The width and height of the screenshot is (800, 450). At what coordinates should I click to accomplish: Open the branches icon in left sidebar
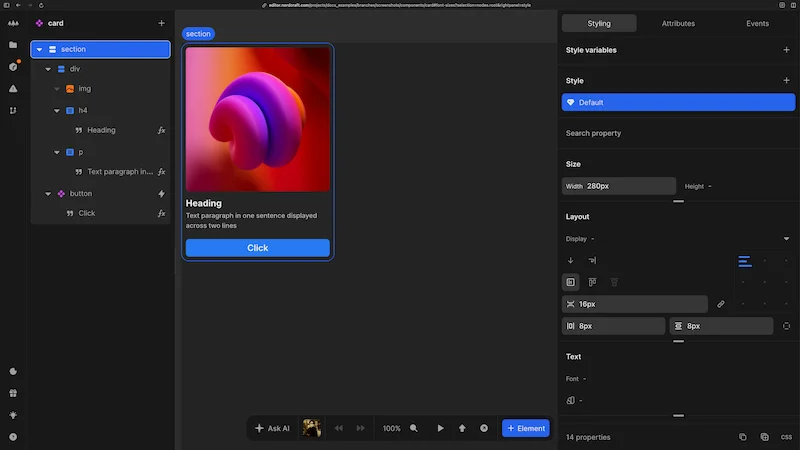click(x=13, y=110)
